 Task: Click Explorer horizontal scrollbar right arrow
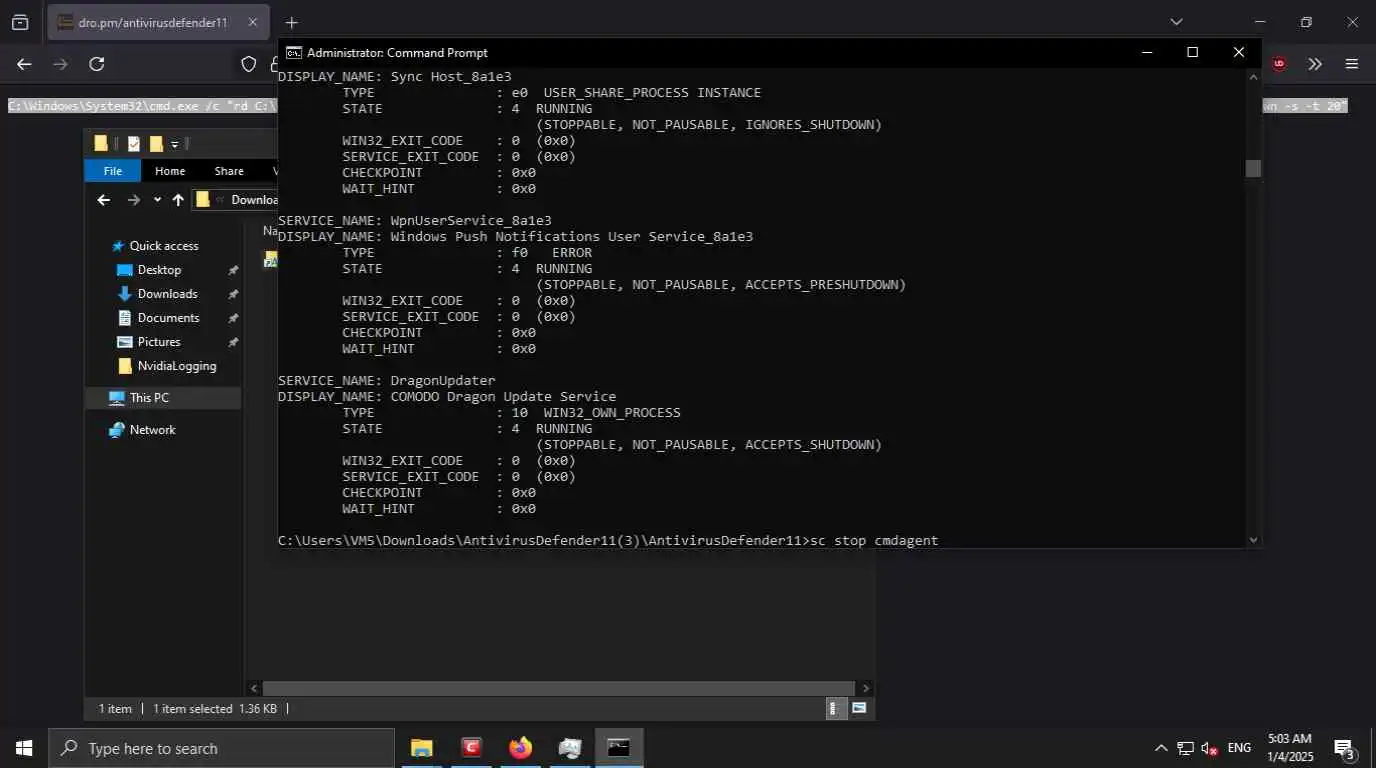pyautogui.click(x=866, y=688)
